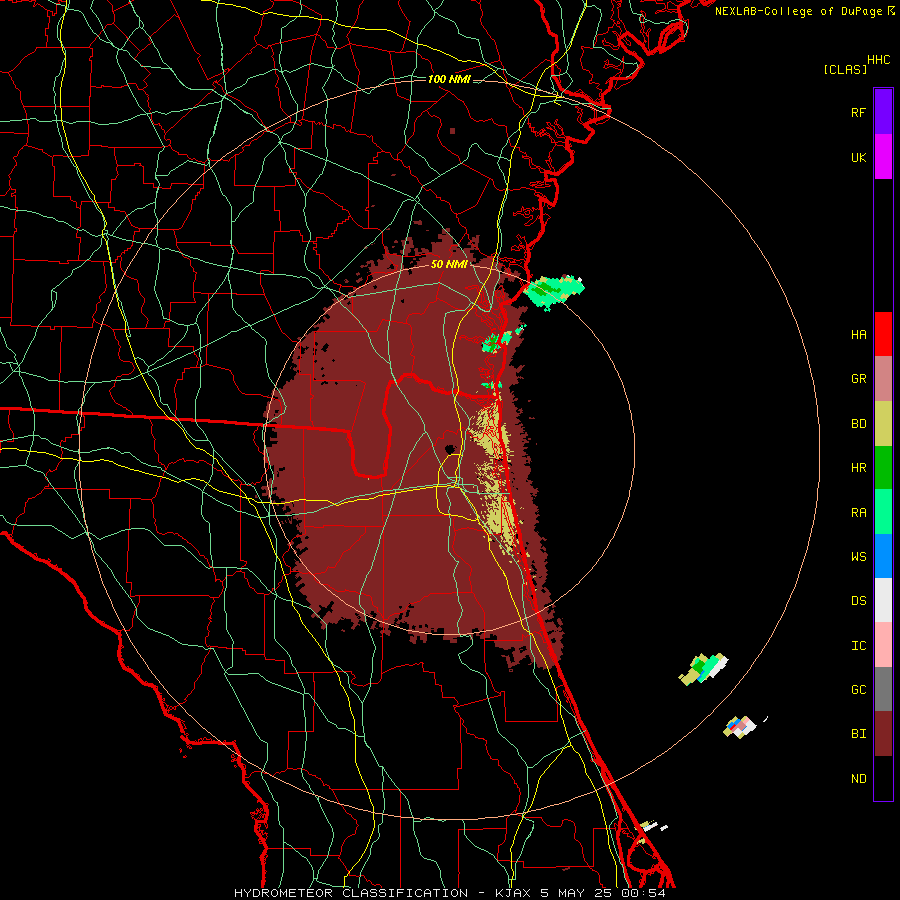Click the BI brown legend swatch
900x900 pixels.
click(x=883, y=734)
